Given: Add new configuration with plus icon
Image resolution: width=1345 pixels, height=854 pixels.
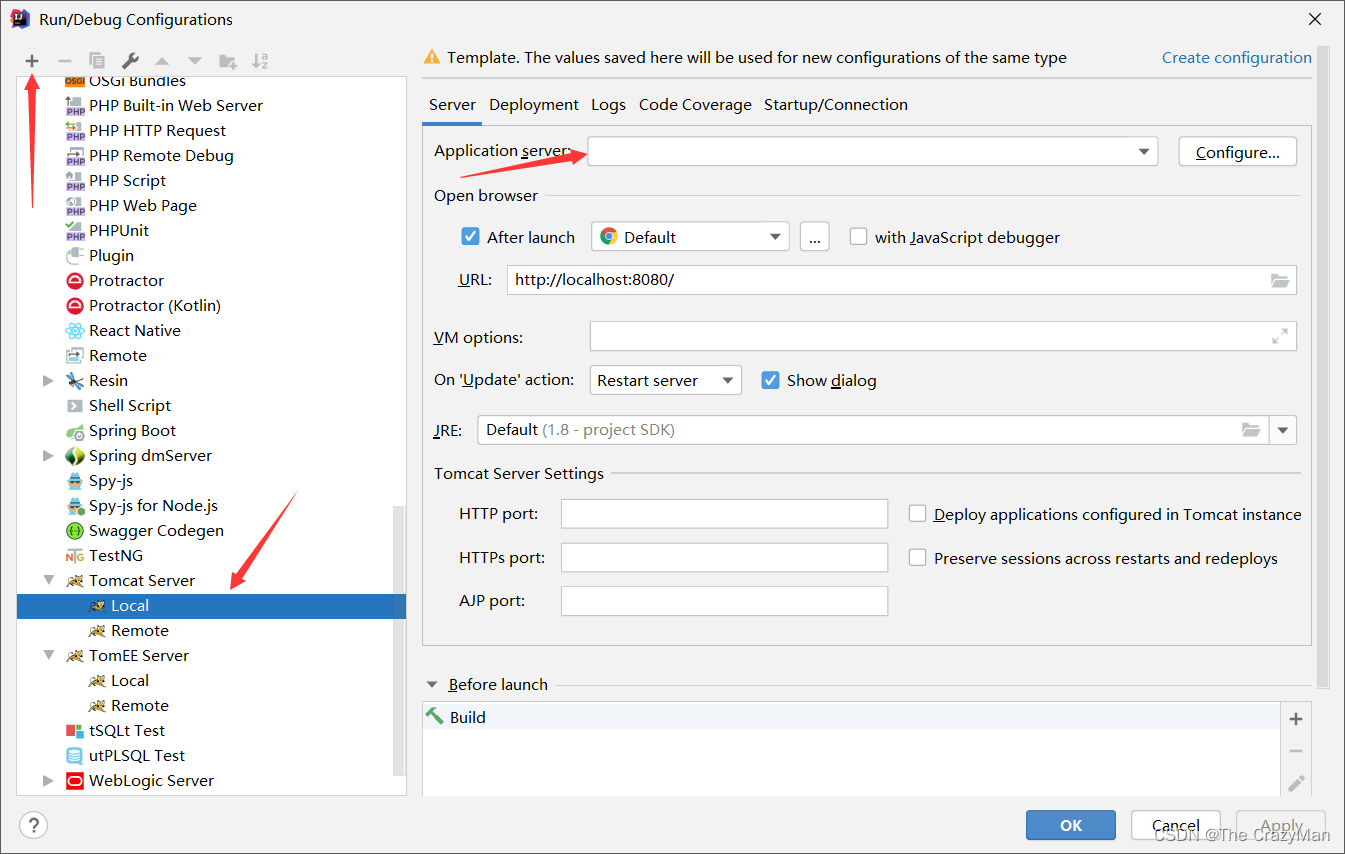Looking at the screenshot, I should [x=32, y=61].
